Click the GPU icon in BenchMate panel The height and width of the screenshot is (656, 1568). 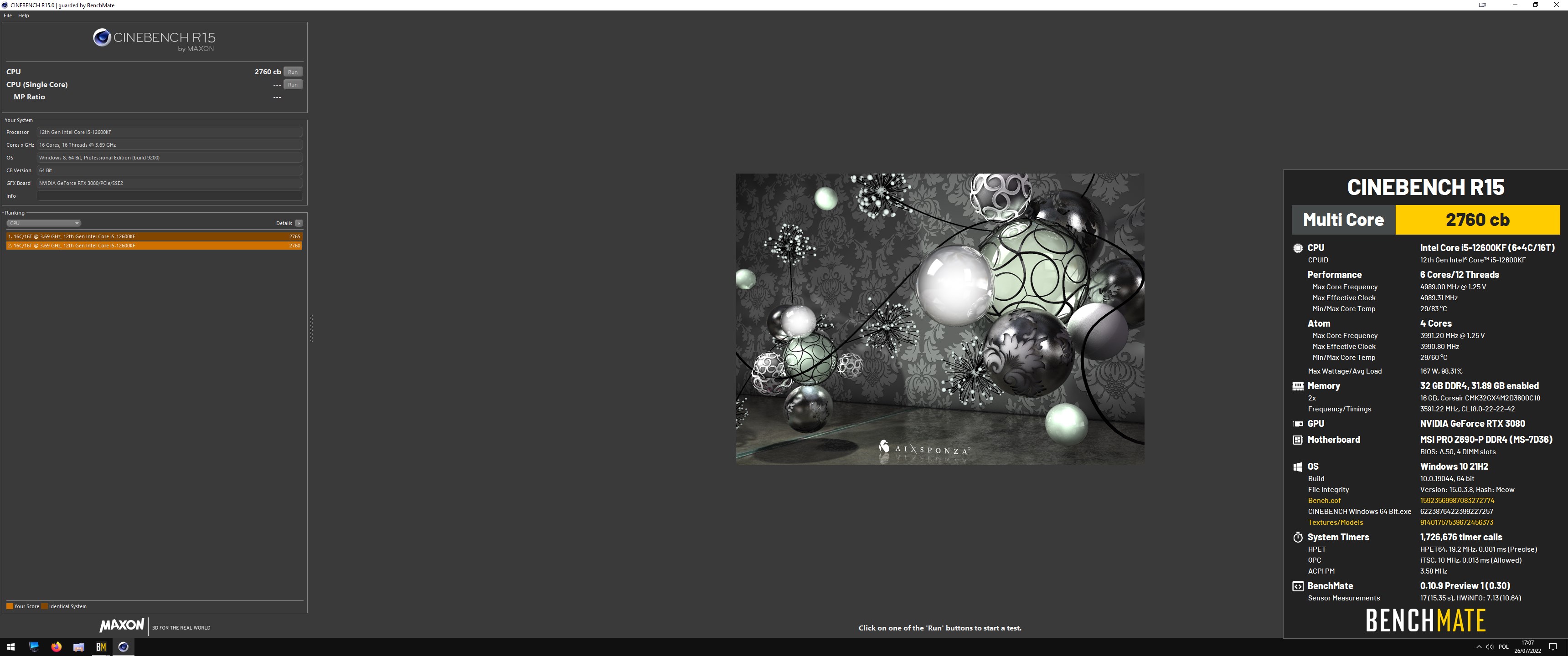pos(1298,424)
